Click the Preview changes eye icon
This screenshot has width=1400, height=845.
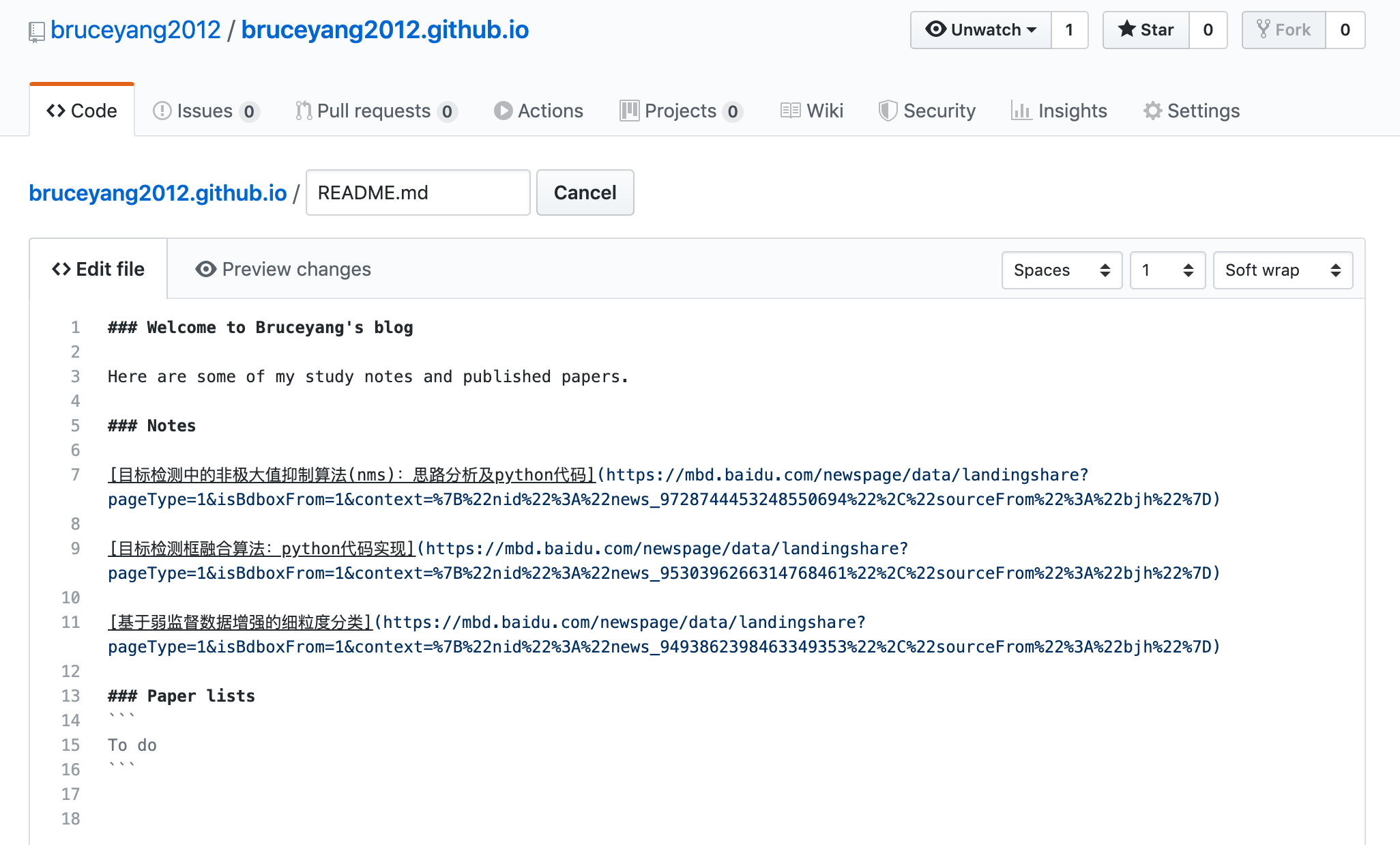coord(206,269)
